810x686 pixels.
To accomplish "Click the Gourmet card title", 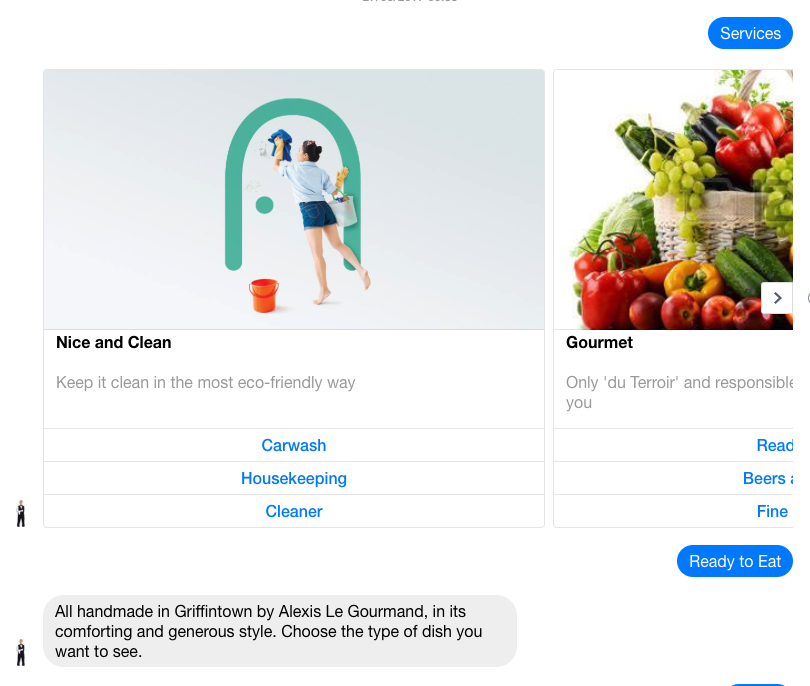I will coord(599,342).
